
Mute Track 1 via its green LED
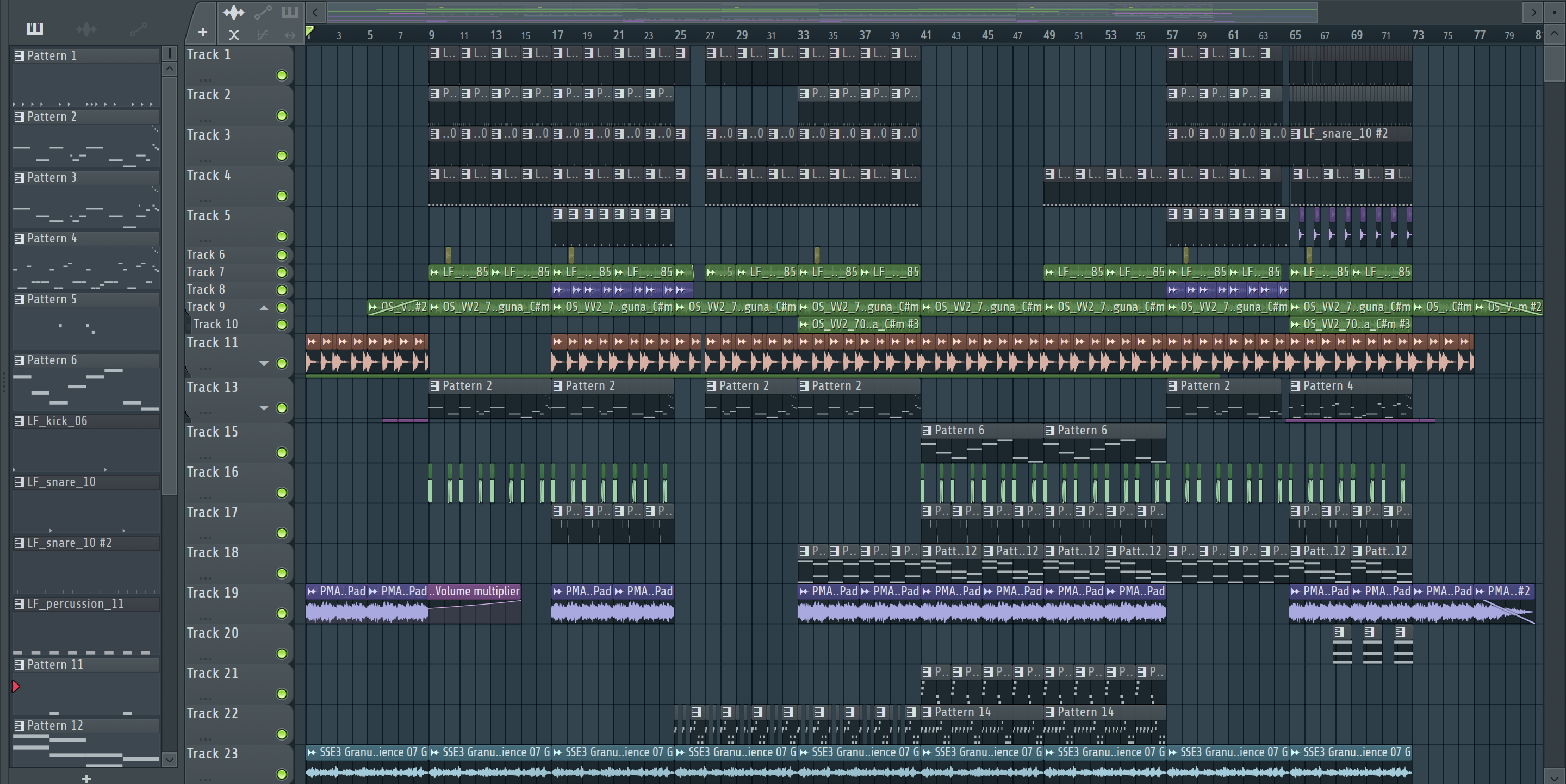(282, 76)
